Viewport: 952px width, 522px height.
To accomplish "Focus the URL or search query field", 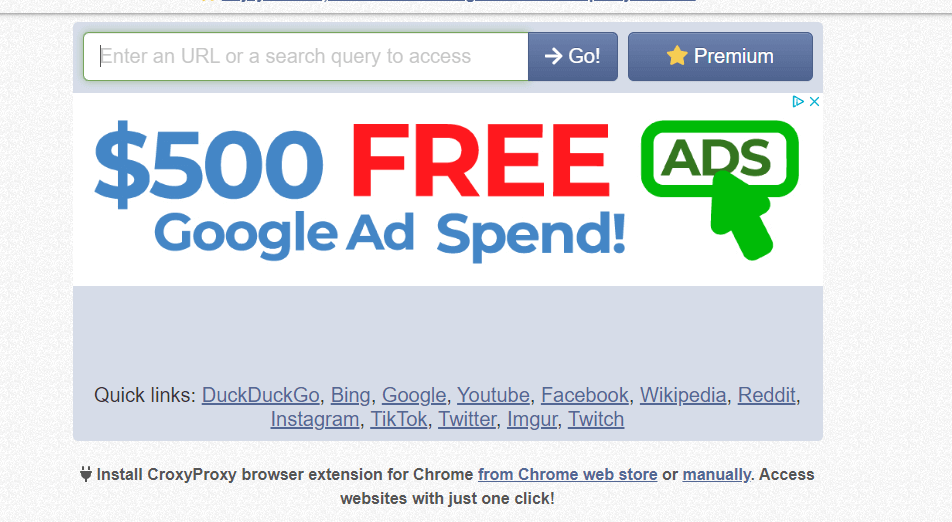I will [306, 56].
